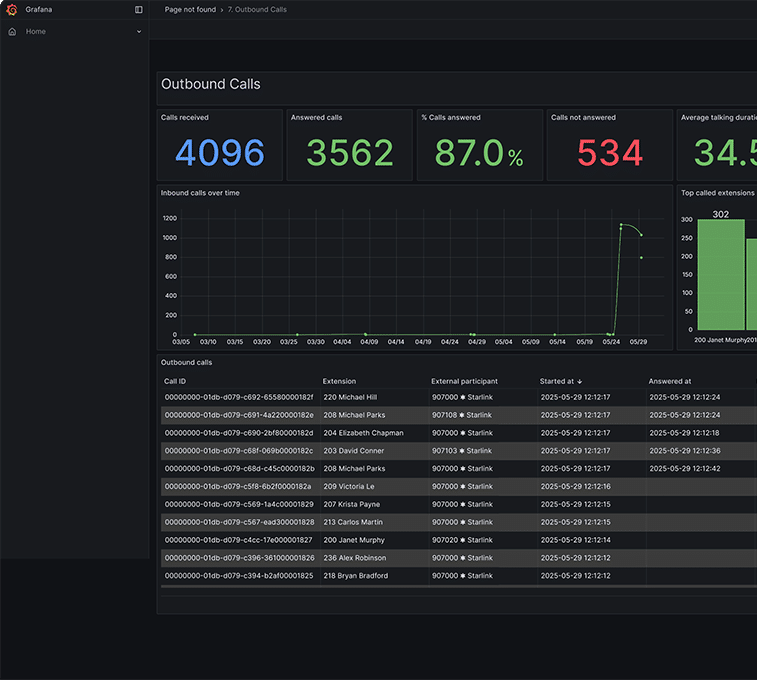Click the Grafana logo icon
The height and width of the screenshot is (680, 757).
pyautogui.click(x=12, y=10)
